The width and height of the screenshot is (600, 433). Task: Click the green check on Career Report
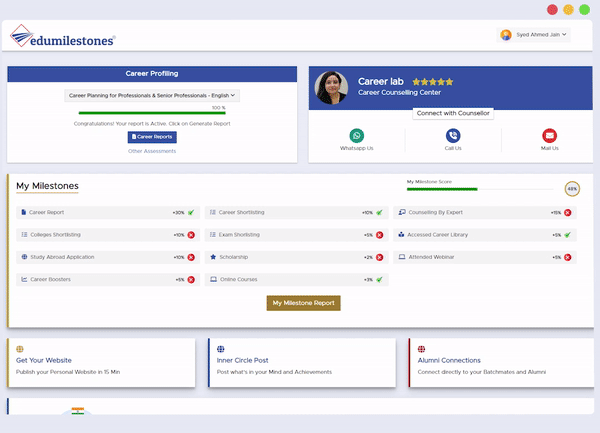pyautogui.click(x=191, y=212)
